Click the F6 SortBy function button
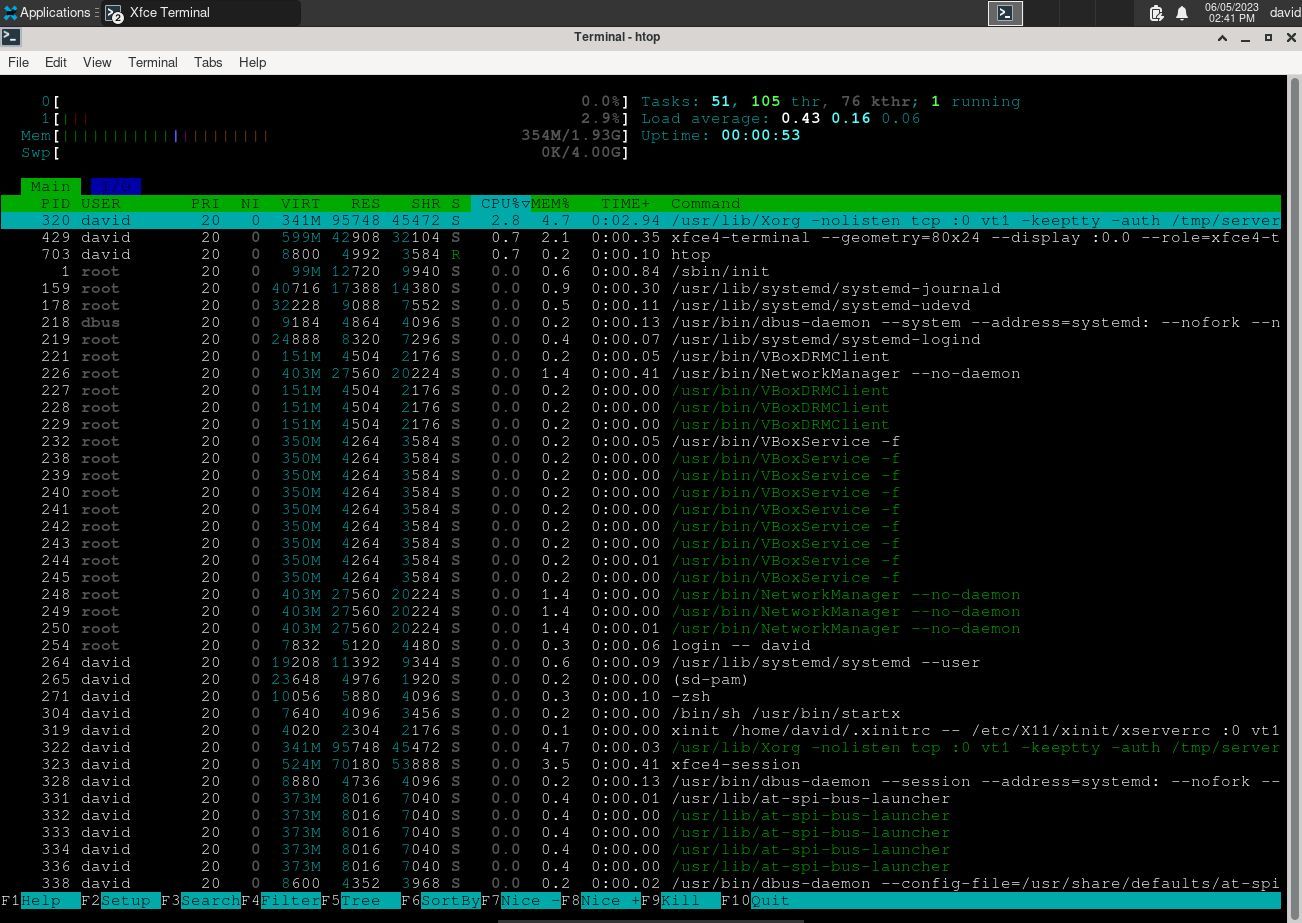1302x923 pixels. 440,900
